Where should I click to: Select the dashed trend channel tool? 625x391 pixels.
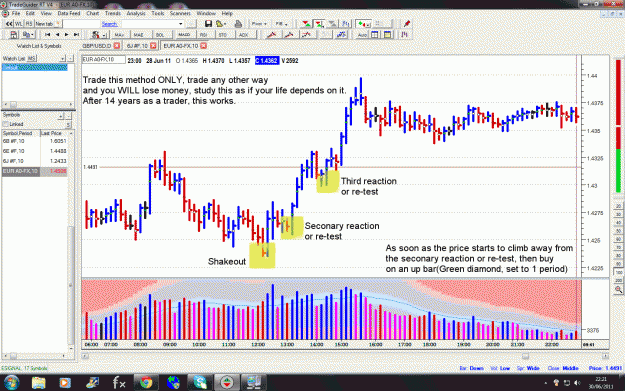click(x=307, y=35)
